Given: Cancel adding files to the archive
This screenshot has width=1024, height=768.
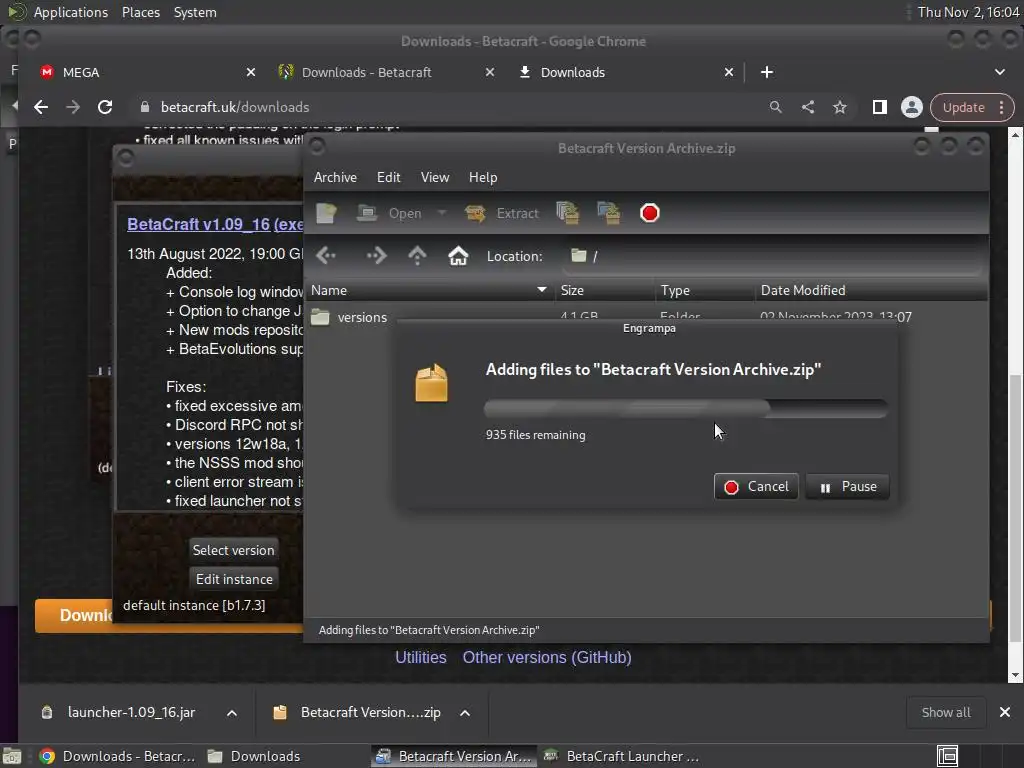Looking at the screenshot, I should 756,487.
